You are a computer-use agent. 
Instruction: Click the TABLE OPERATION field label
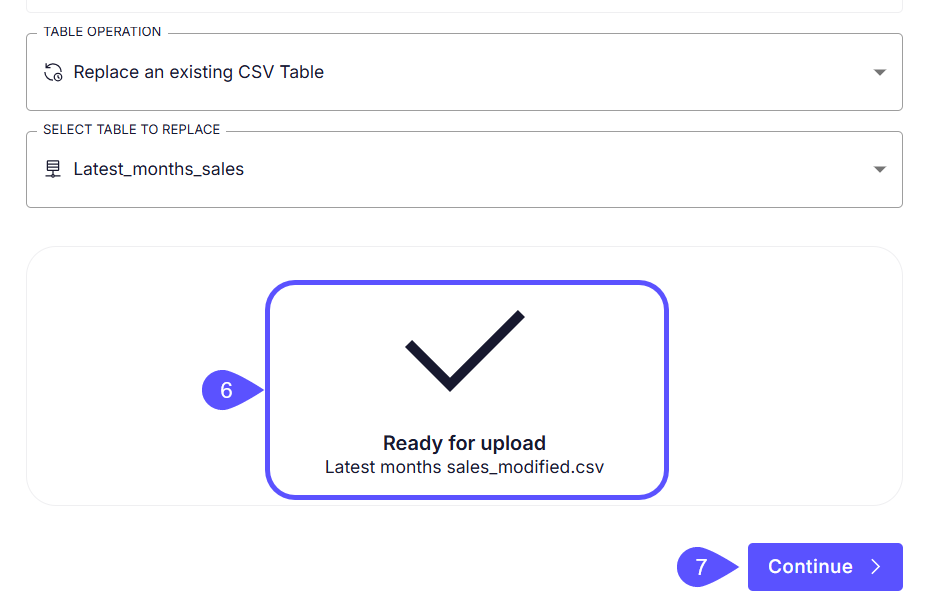[101, 31]
